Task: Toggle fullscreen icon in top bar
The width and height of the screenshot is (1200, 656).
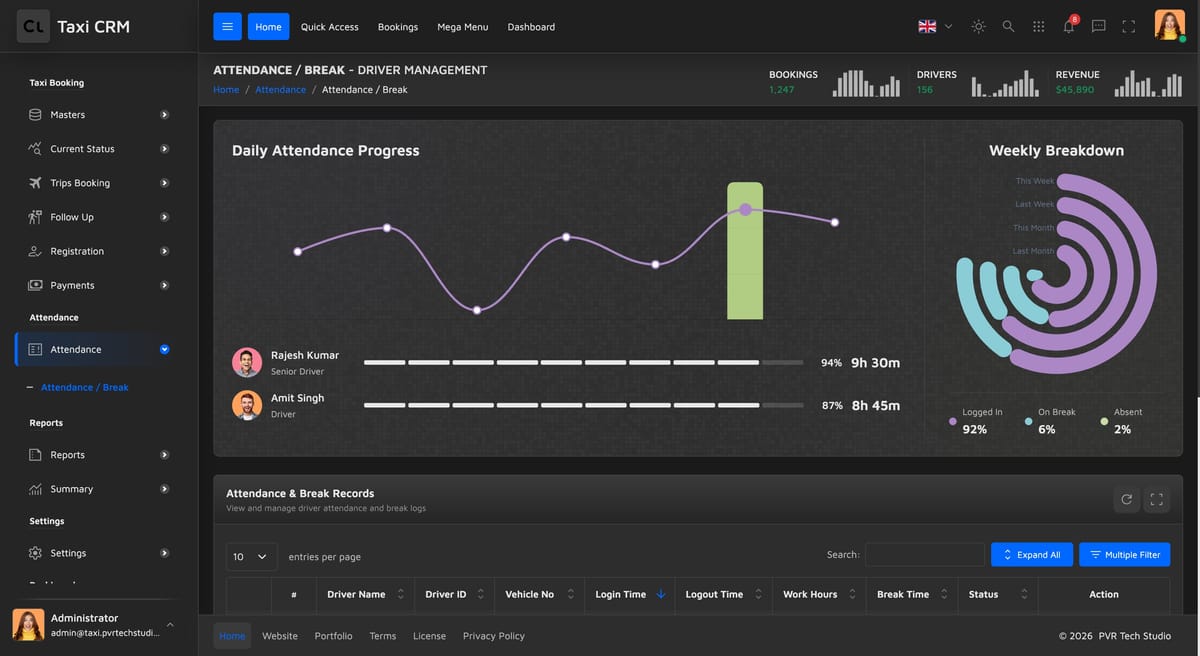Action: click(x=1128, y=27)
